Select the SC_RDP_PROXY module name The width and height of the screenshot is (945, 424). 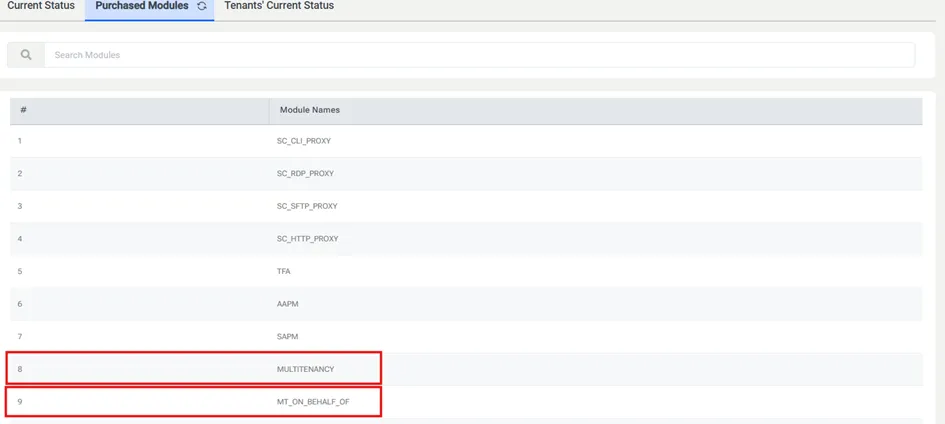point(305,173)
